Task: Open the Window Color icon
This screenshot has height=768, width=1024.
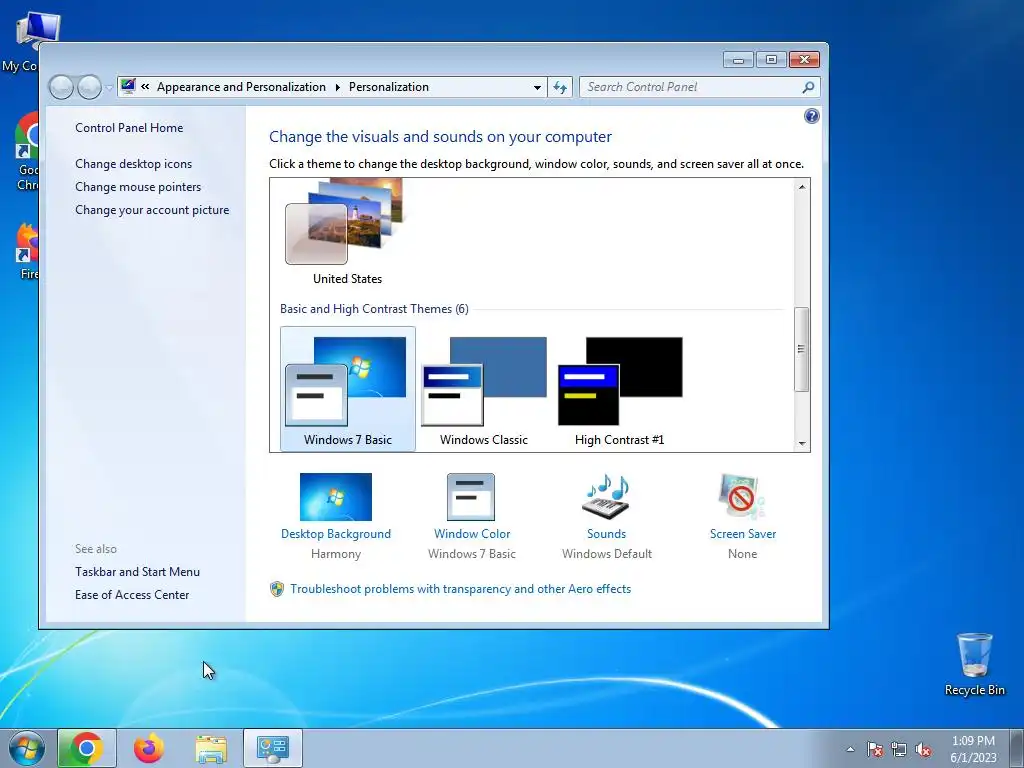Action: pos(471,497)
